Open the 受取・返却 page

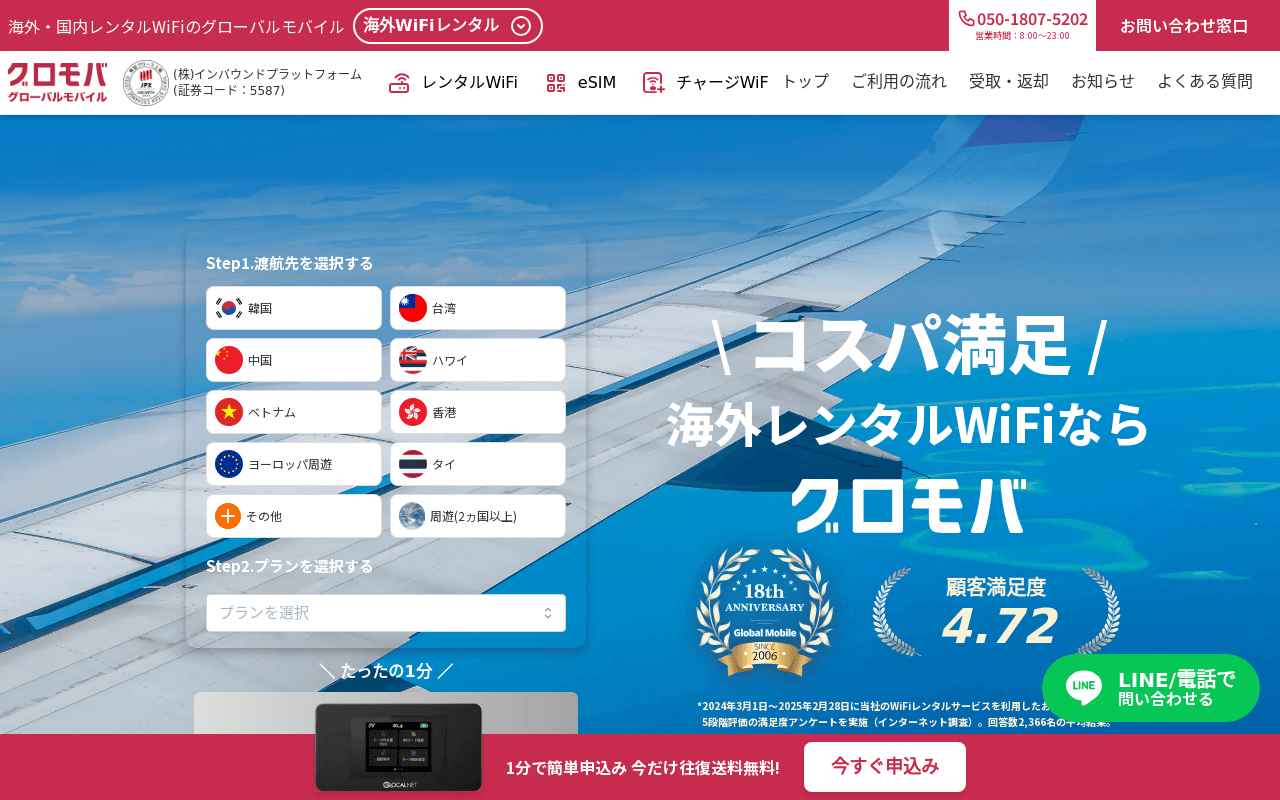point(1009,82)
